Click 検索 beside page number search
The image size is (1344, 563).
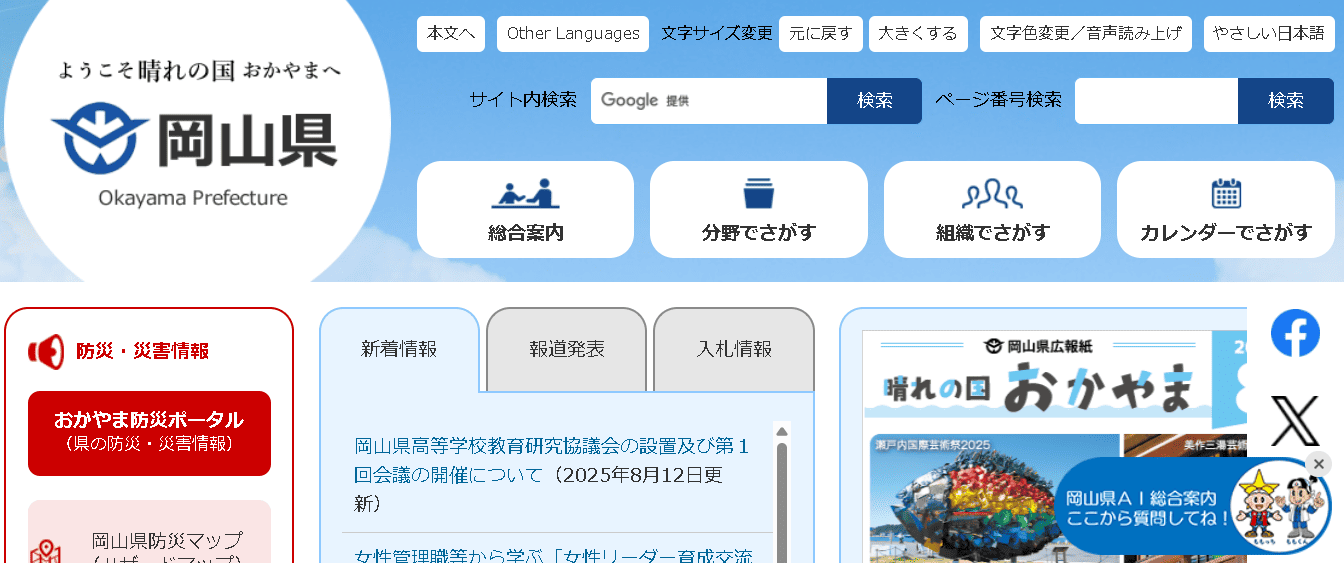pos(1286,101)
